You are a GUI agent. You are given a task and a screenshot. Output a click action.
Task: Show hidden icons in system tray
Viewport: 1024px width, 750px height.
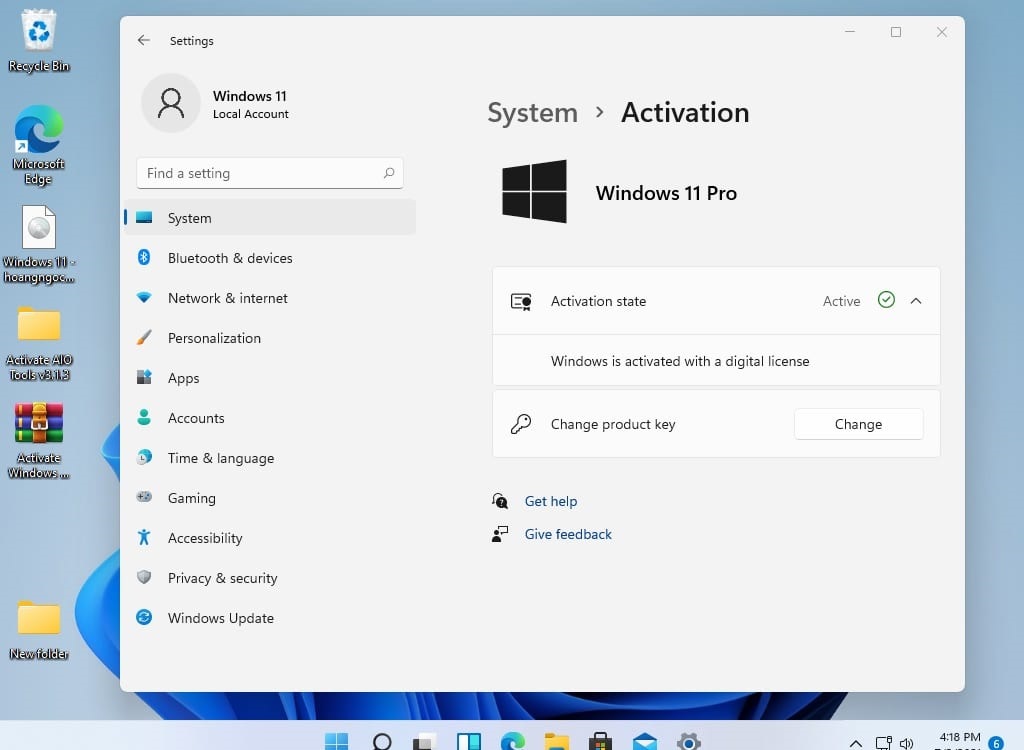[x=856, y=743]
